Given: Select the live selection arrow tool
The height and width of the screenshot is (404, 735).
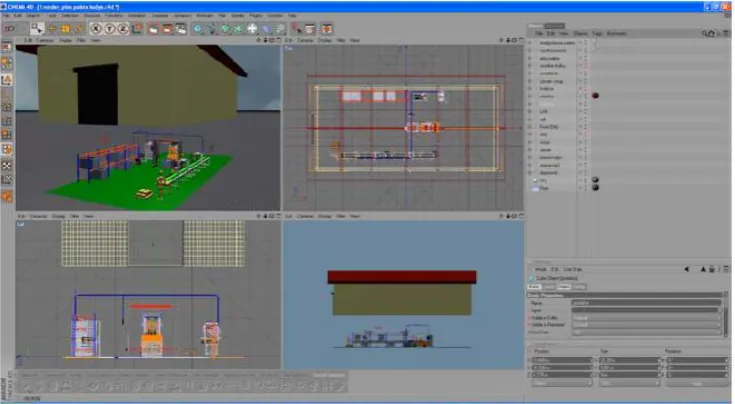Looking at the screenshot, I should [37, 29].
